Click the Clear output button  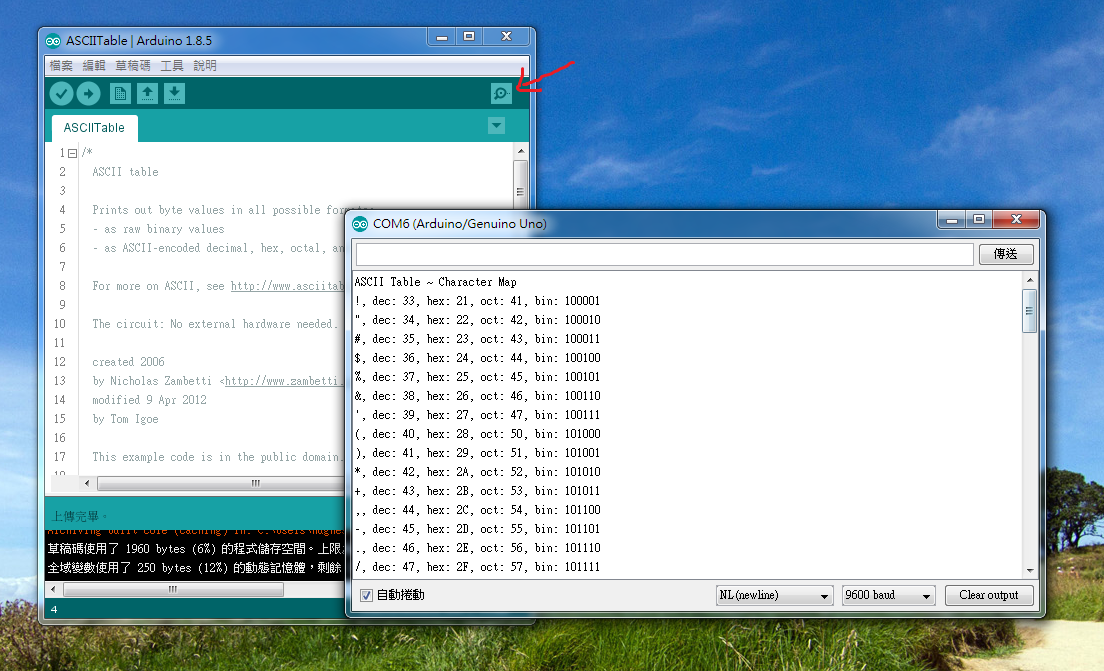point(989,595)
